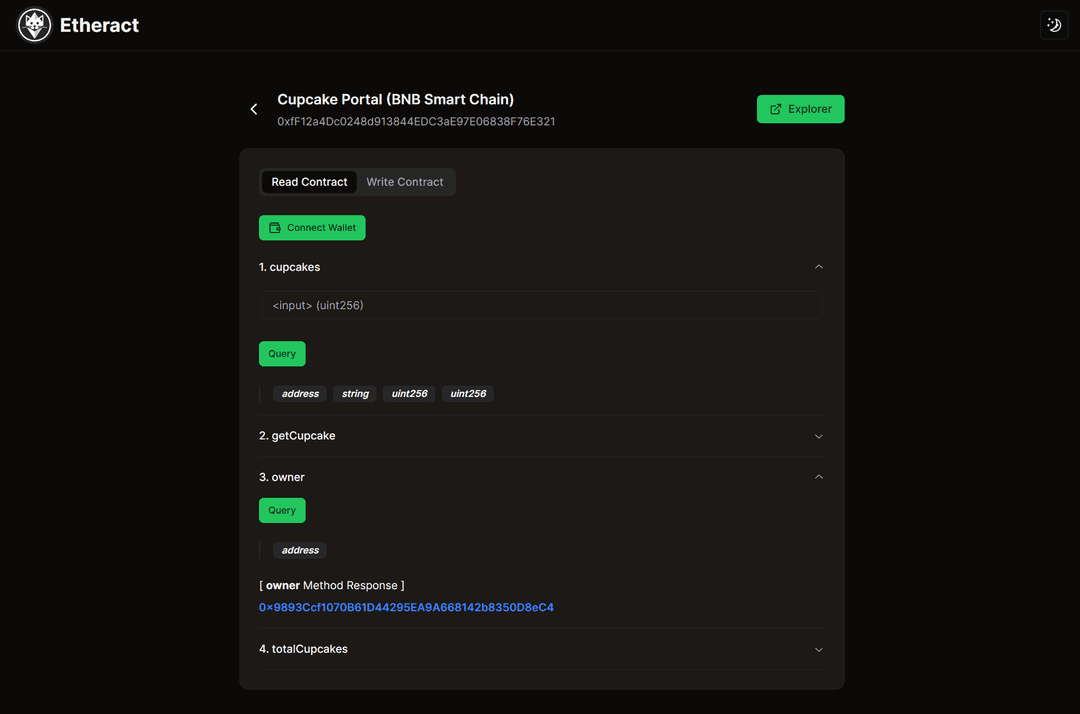Click the string output badge under cupcakes
Screen dimensions: 1080x714
(x=354, y=393)
